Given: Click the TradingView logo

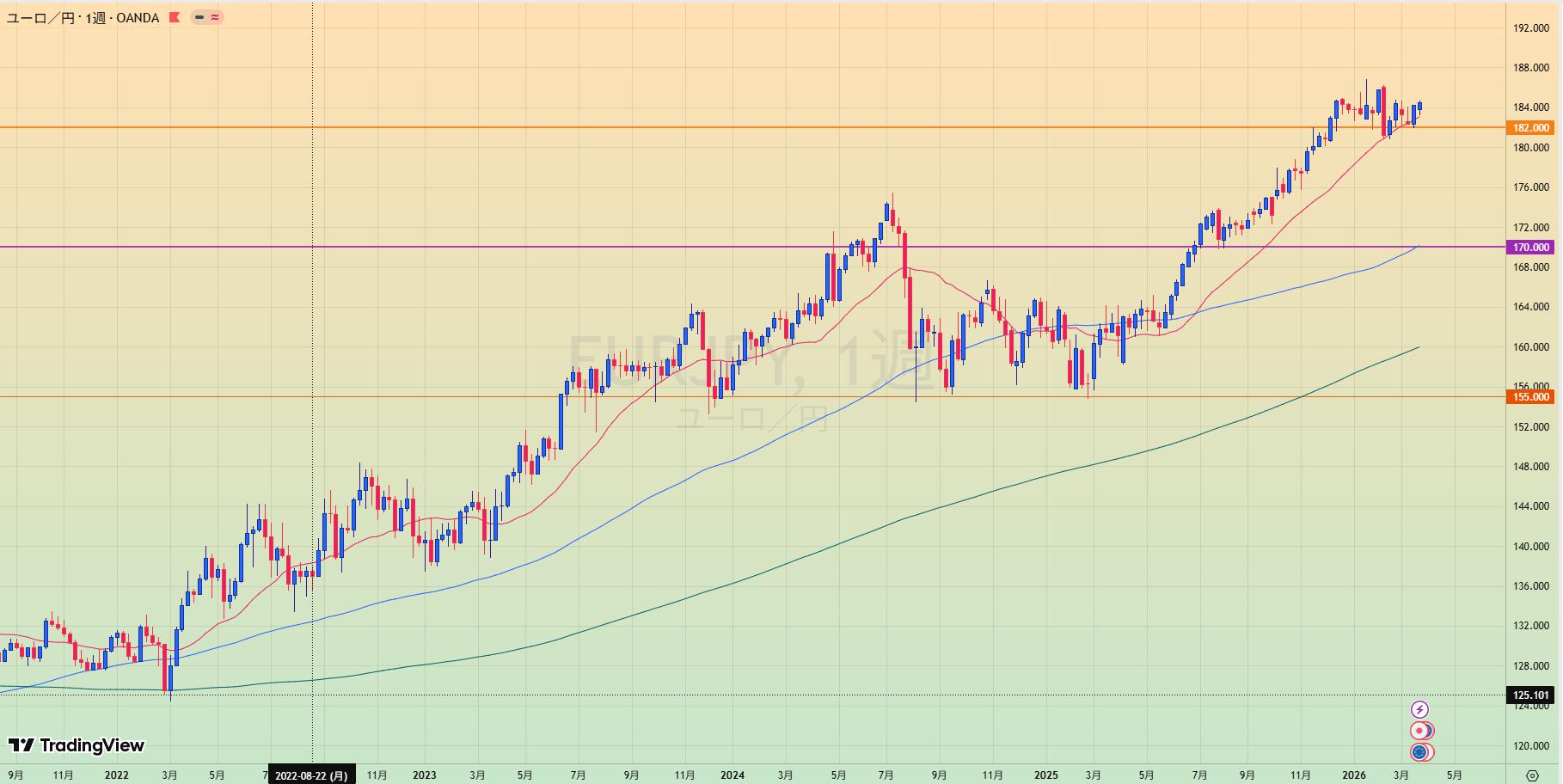Looking at the screenshot, I should coord(77,745).
